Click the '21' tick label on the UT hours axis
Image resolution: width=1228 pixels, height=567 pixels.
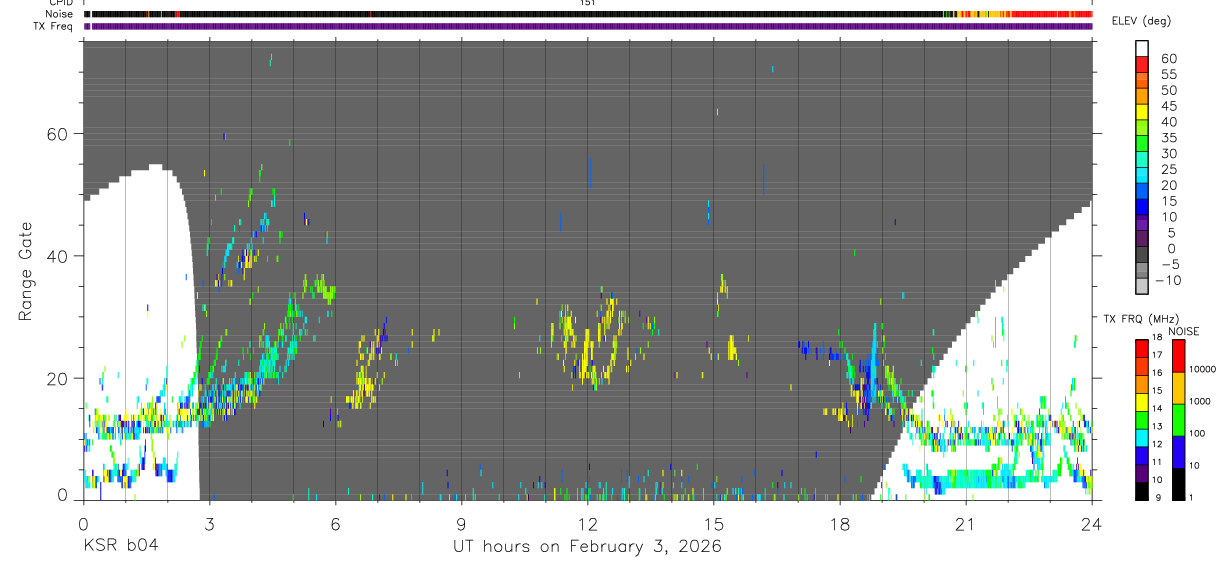[x=966, y=522]
